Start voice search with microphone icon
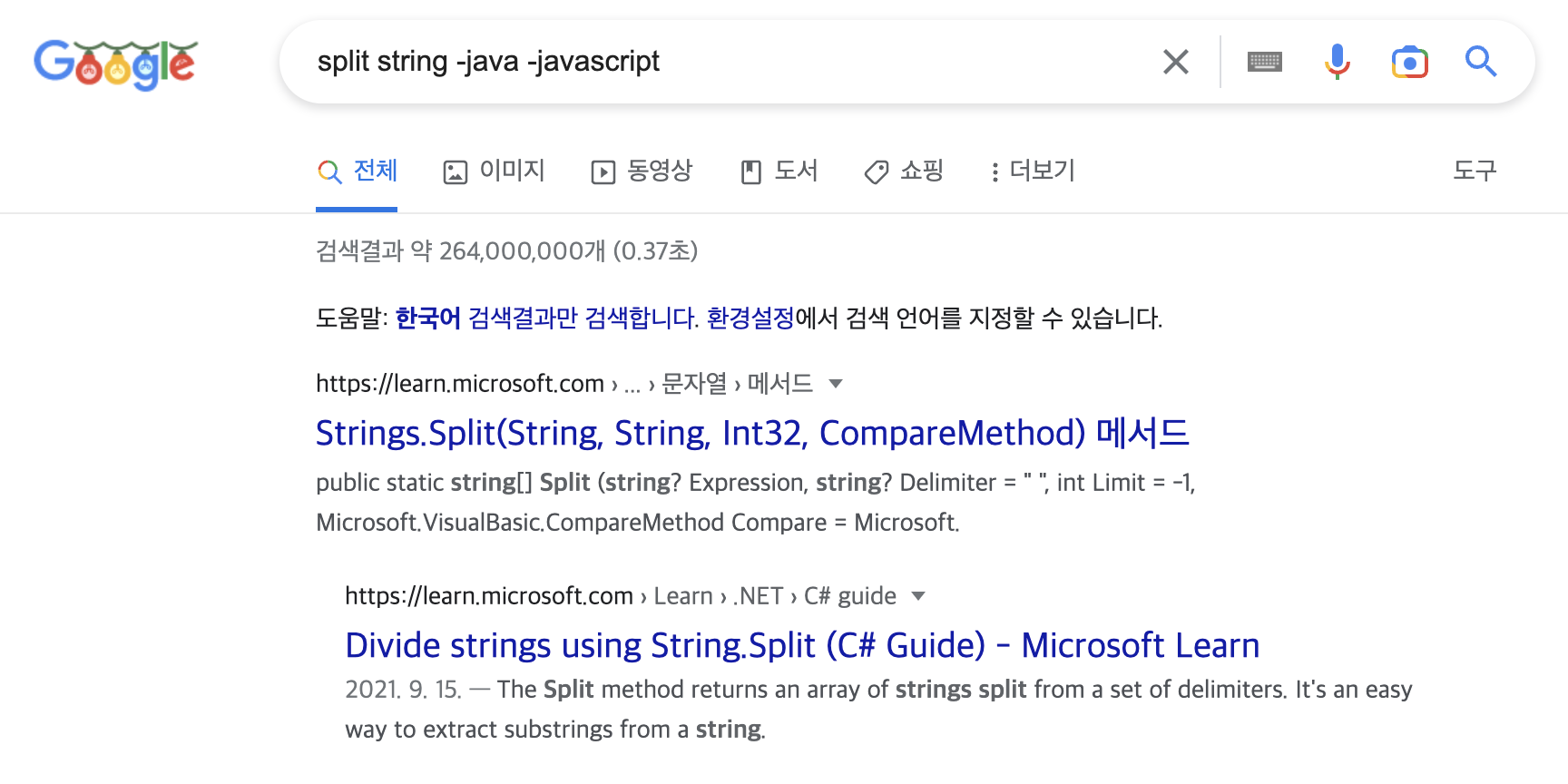The image size is (1568, 784). pos(1337,62)
